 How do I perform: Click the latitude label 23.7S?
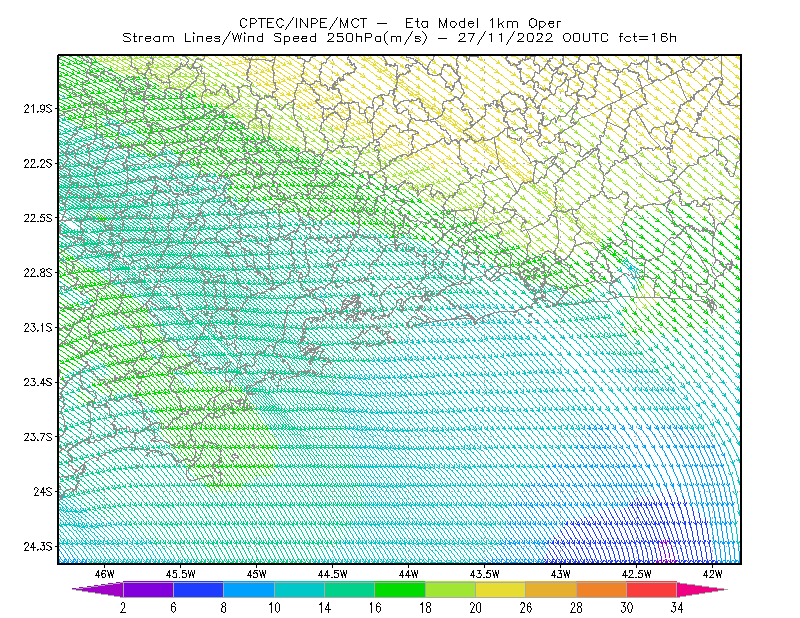tap(38, 437)
